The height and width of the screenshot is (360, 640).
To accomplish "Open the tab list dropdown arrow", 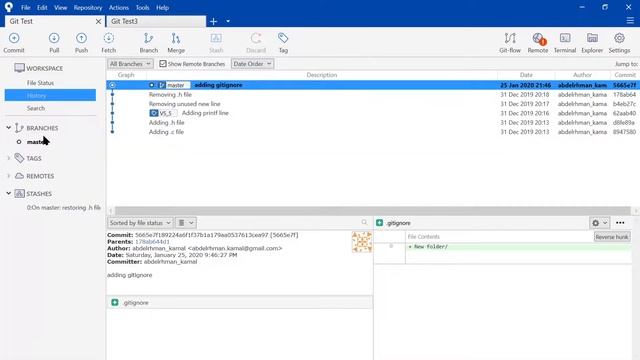I will pos(228,21).
